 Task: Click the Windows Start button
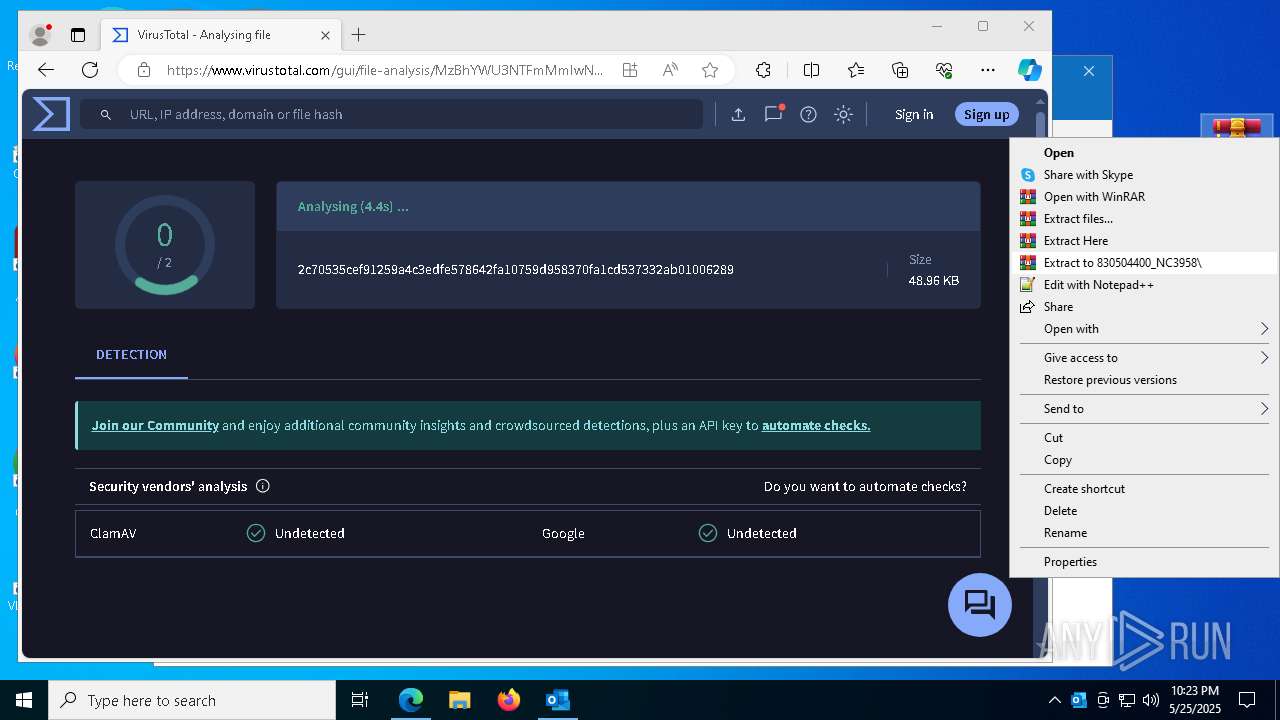pyautogui.click(x=24, y=700)
